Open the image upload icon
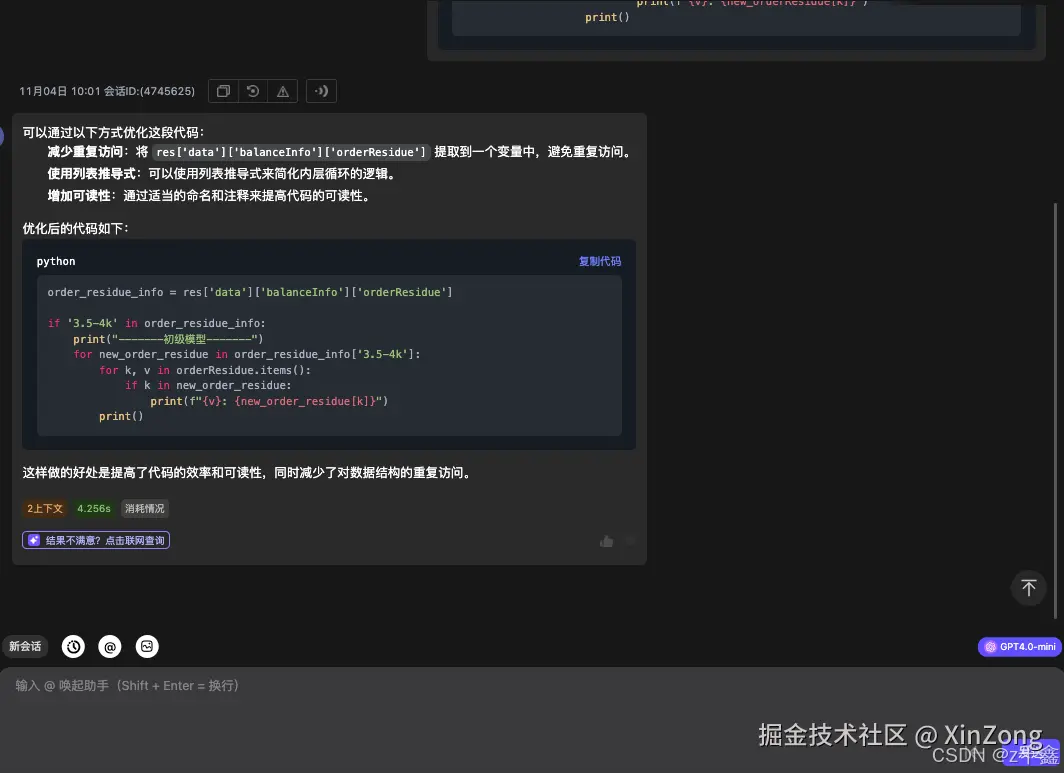 coord(147,646)
